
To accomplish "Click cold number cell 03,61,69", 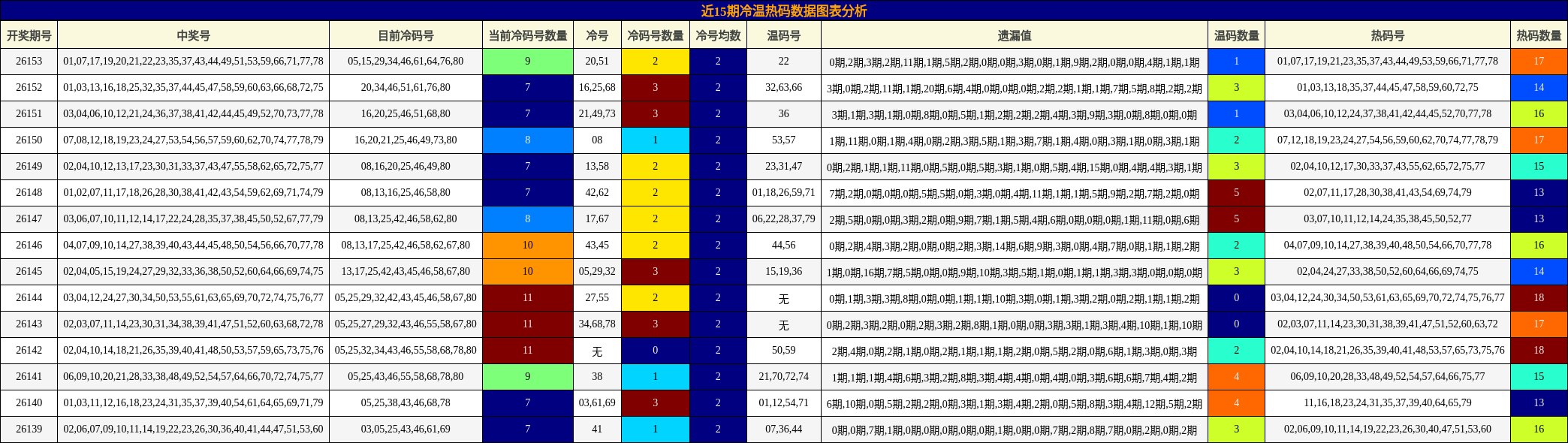I will (597, 403).
